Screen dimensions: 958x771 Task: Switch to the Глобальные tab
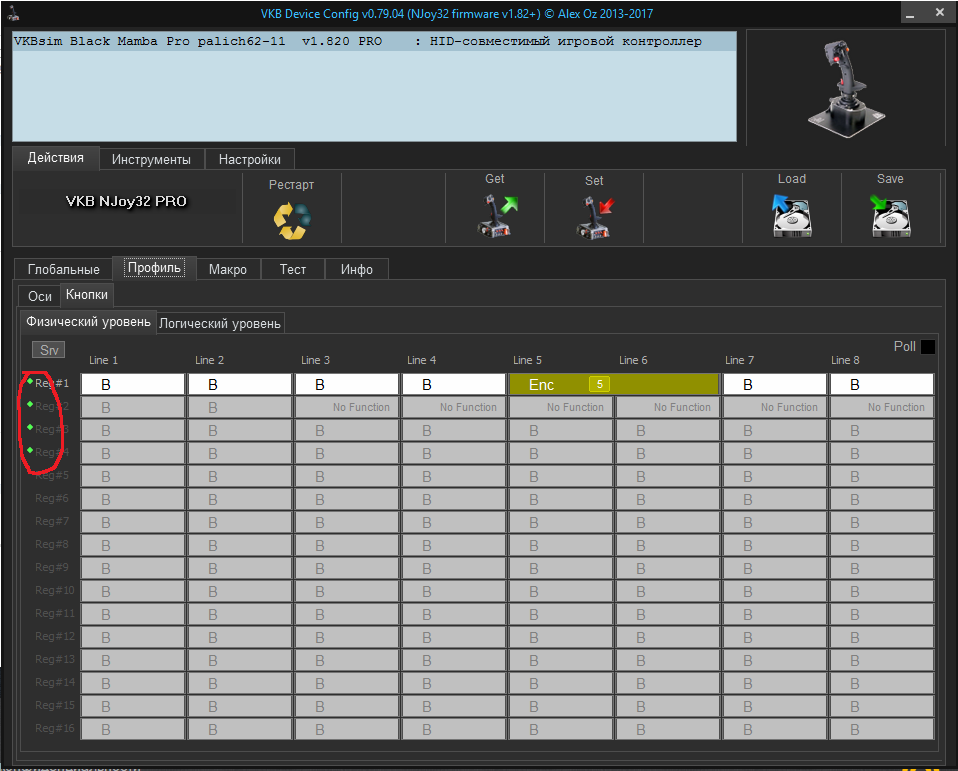click(x=64, y=269)
